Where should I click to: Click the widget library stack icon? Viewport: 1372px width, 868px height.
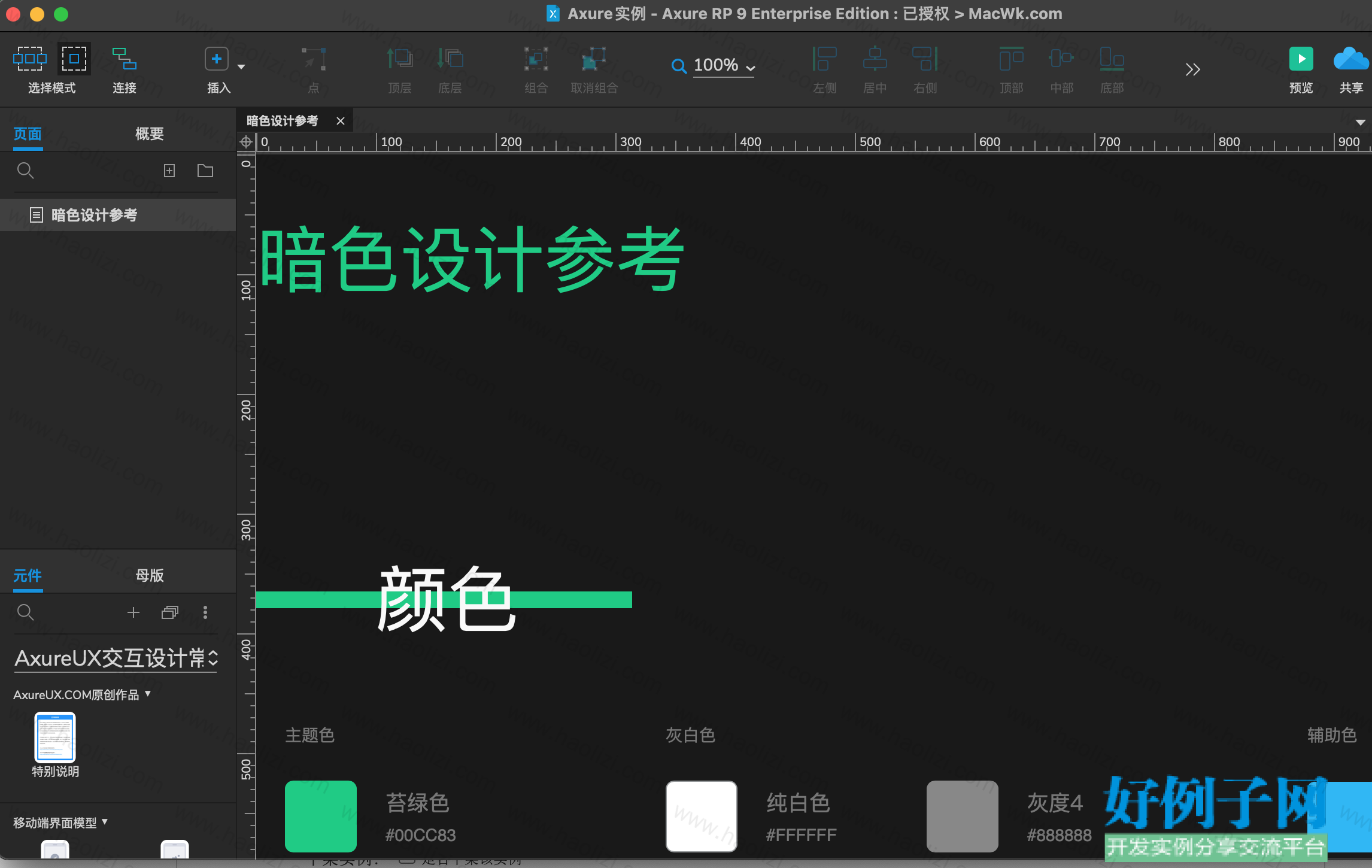point(170,612)
